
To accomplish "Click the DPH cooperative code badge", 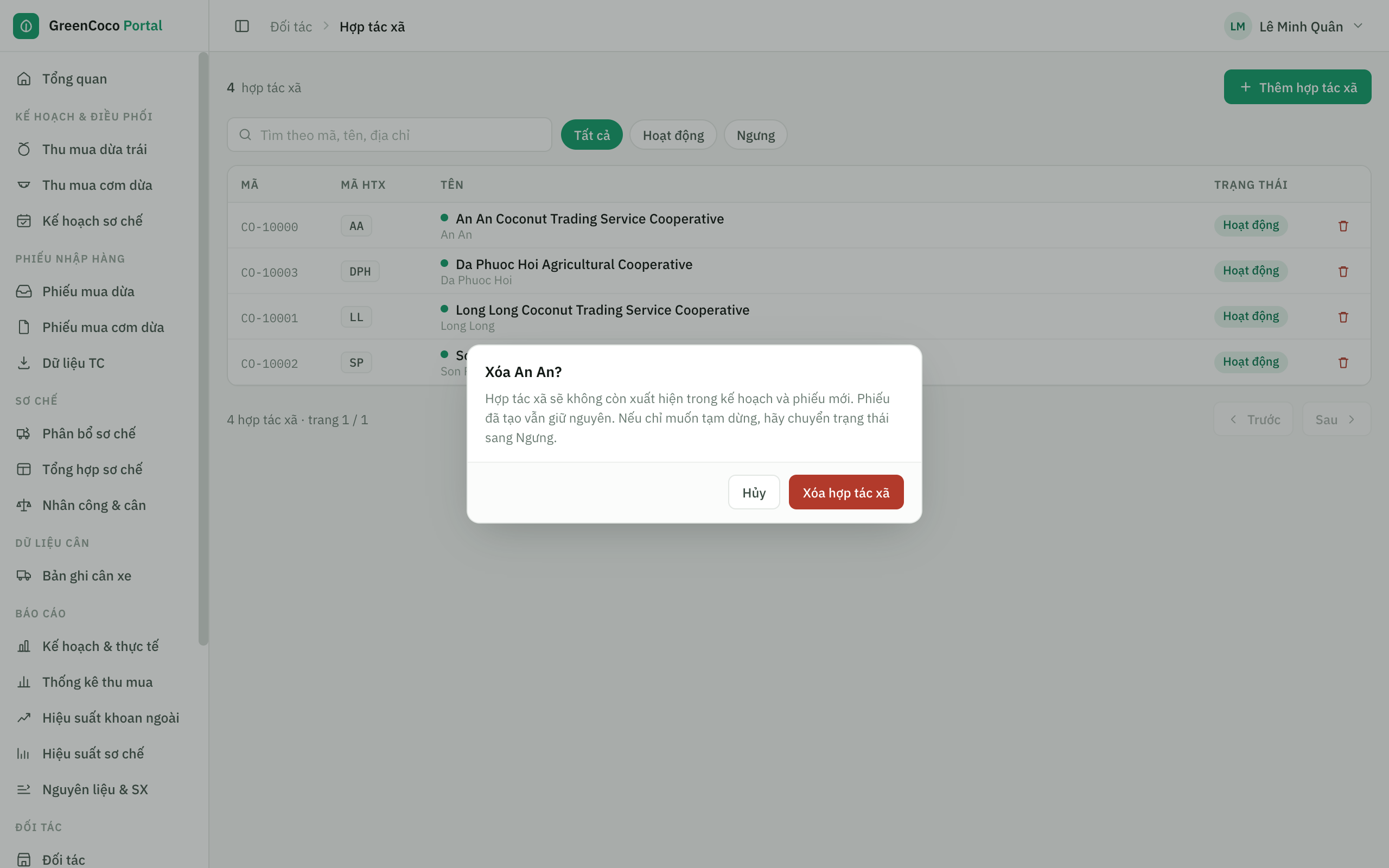I will (x=360, y=271).
